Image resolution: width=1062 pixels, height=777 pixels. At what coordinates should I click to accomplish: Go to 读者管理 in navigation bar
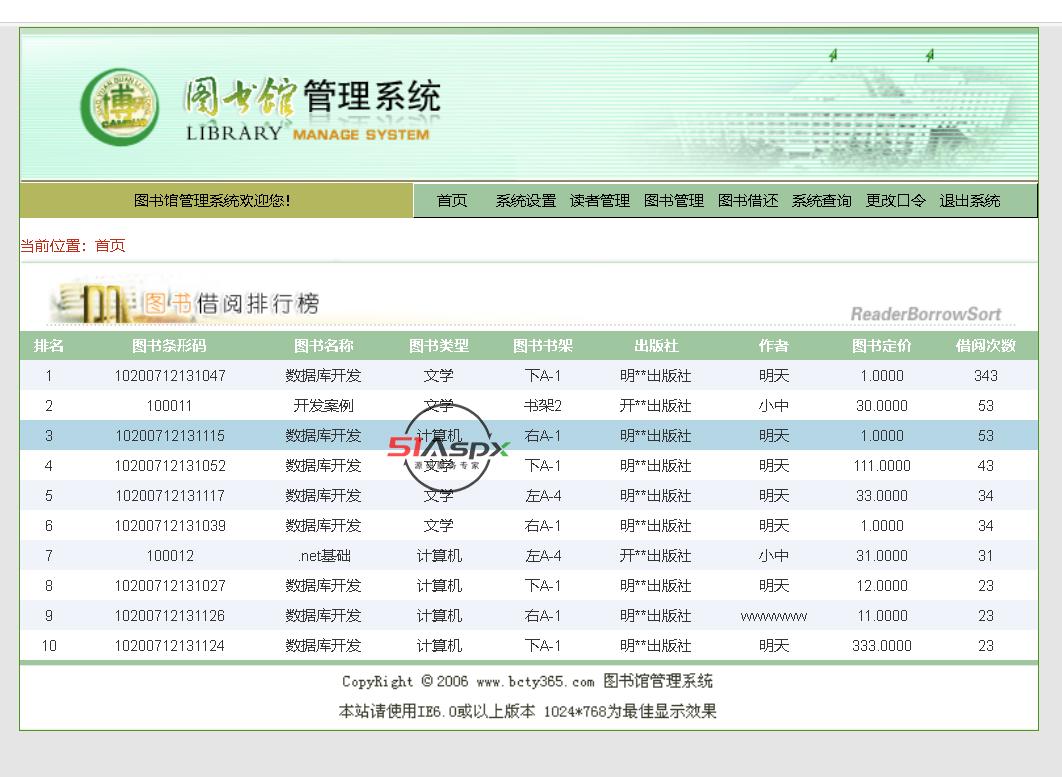(599, 201)
